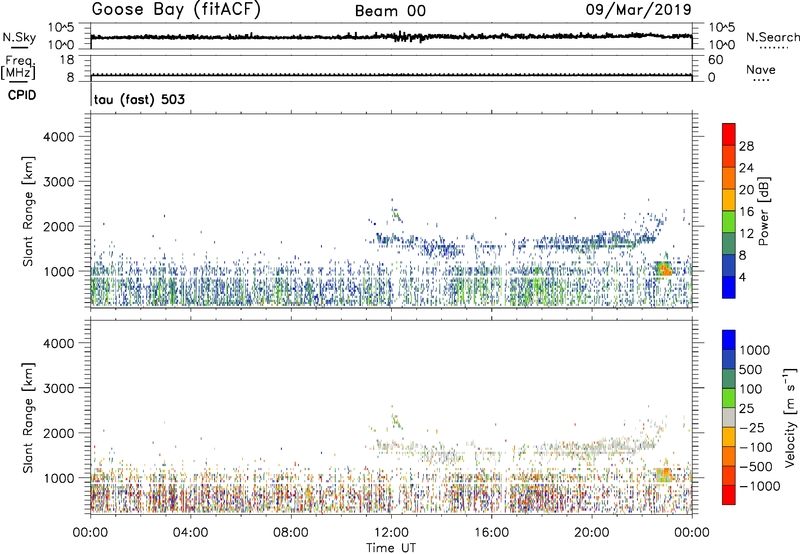Click the "08:00" time tick label
The image size is (800, 554).
[290, 533]
